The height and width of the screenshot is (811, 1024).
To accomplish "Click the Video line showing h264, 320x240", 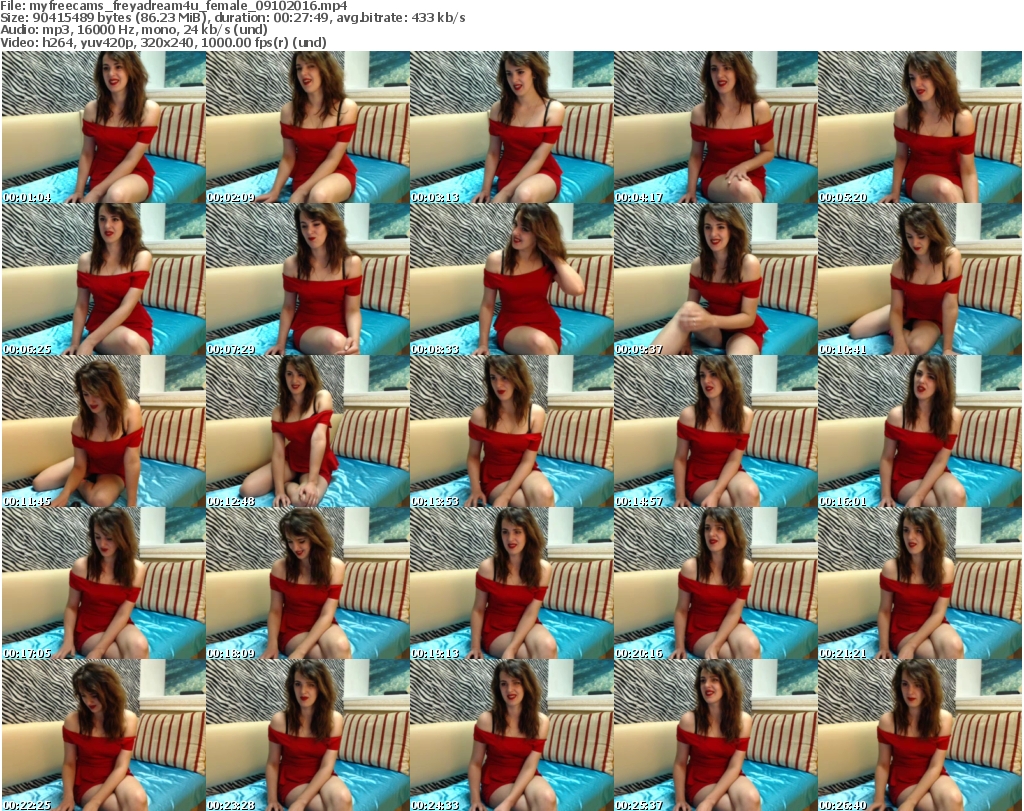I will point(163,42).
